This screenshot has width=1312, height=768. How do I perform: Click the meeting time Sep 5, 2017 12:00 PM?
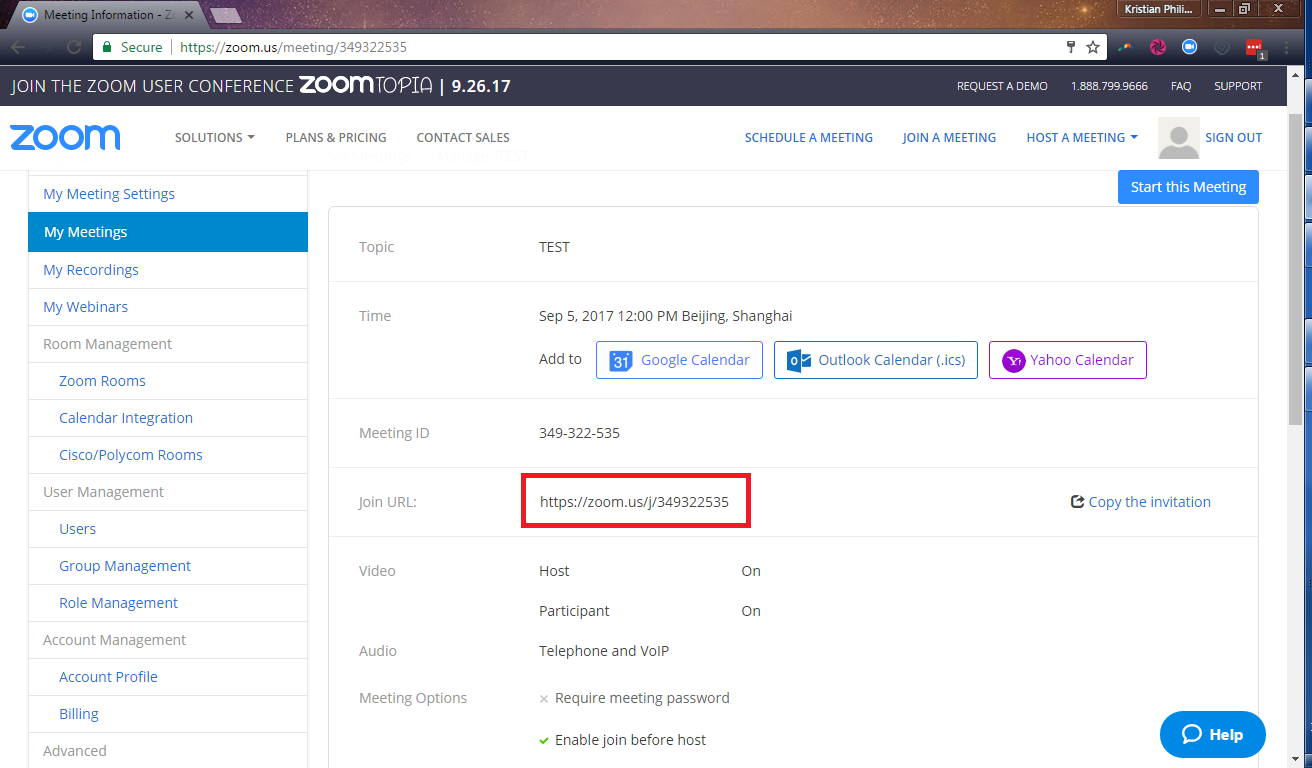click(608, 316)
